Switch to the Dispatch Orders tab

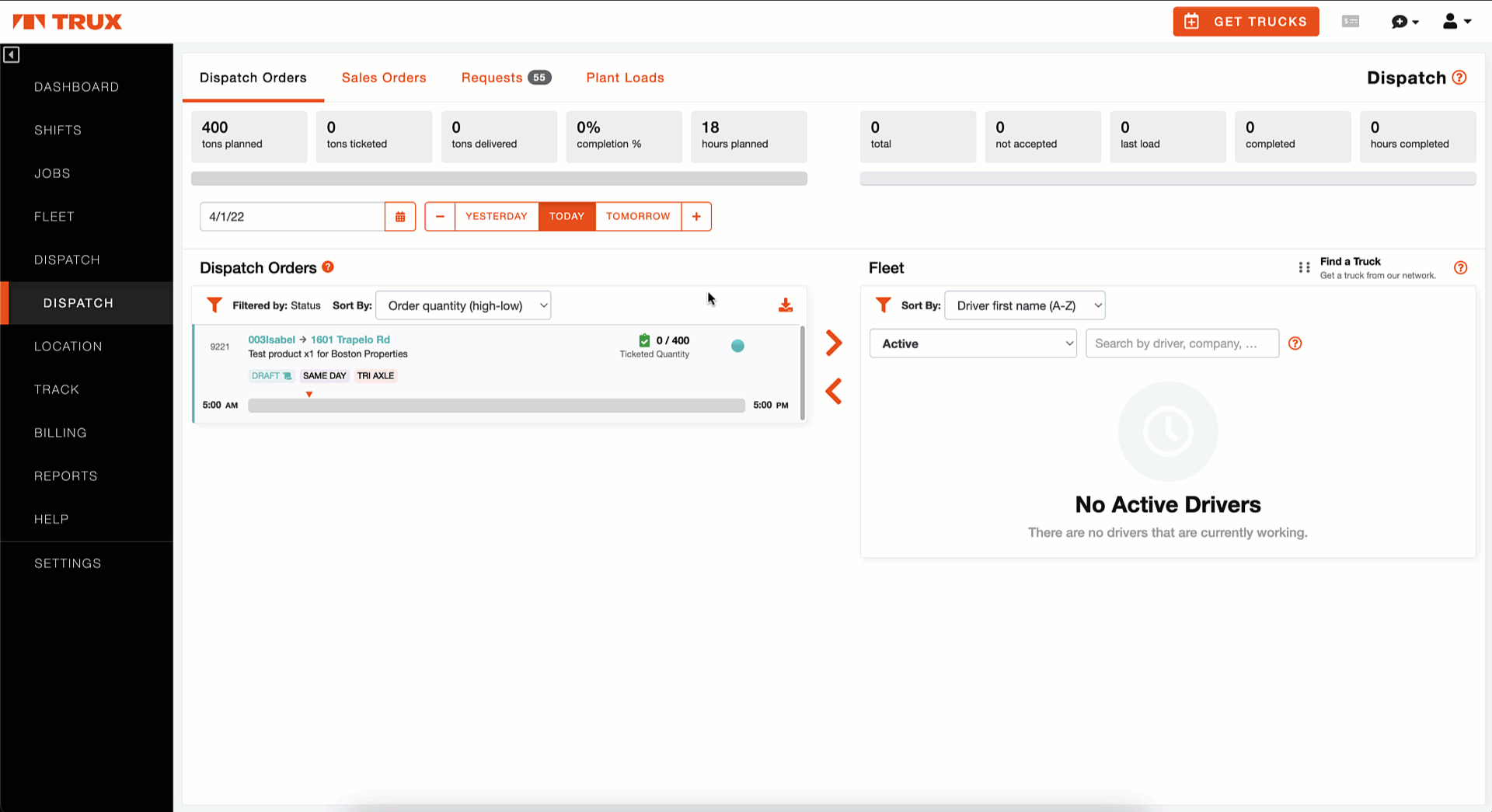(253, 78)
